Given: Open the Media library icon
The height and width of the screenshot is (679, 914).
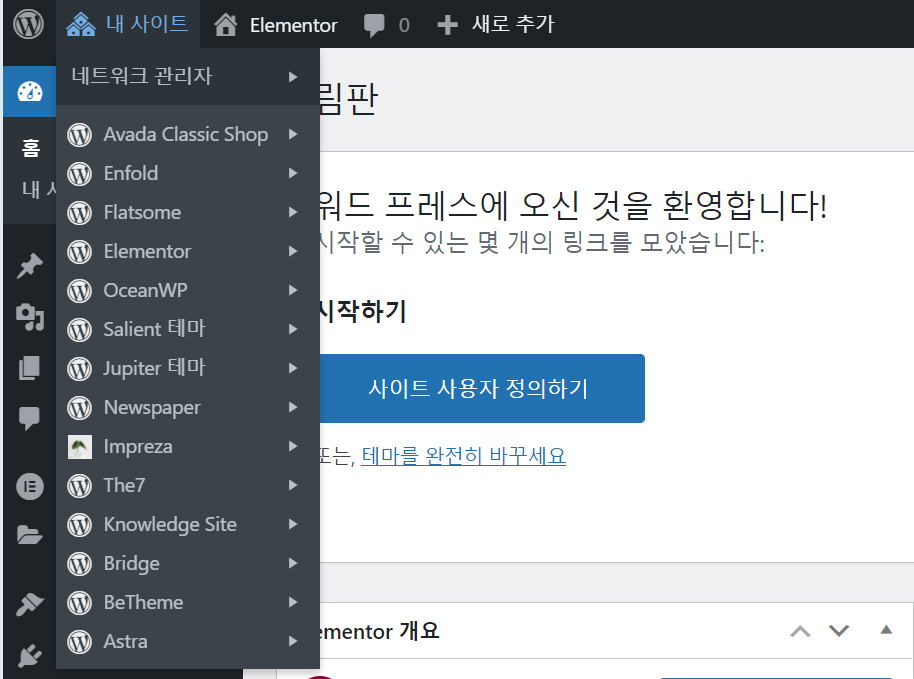Looking at the screenshot, I should click(28, 317).
